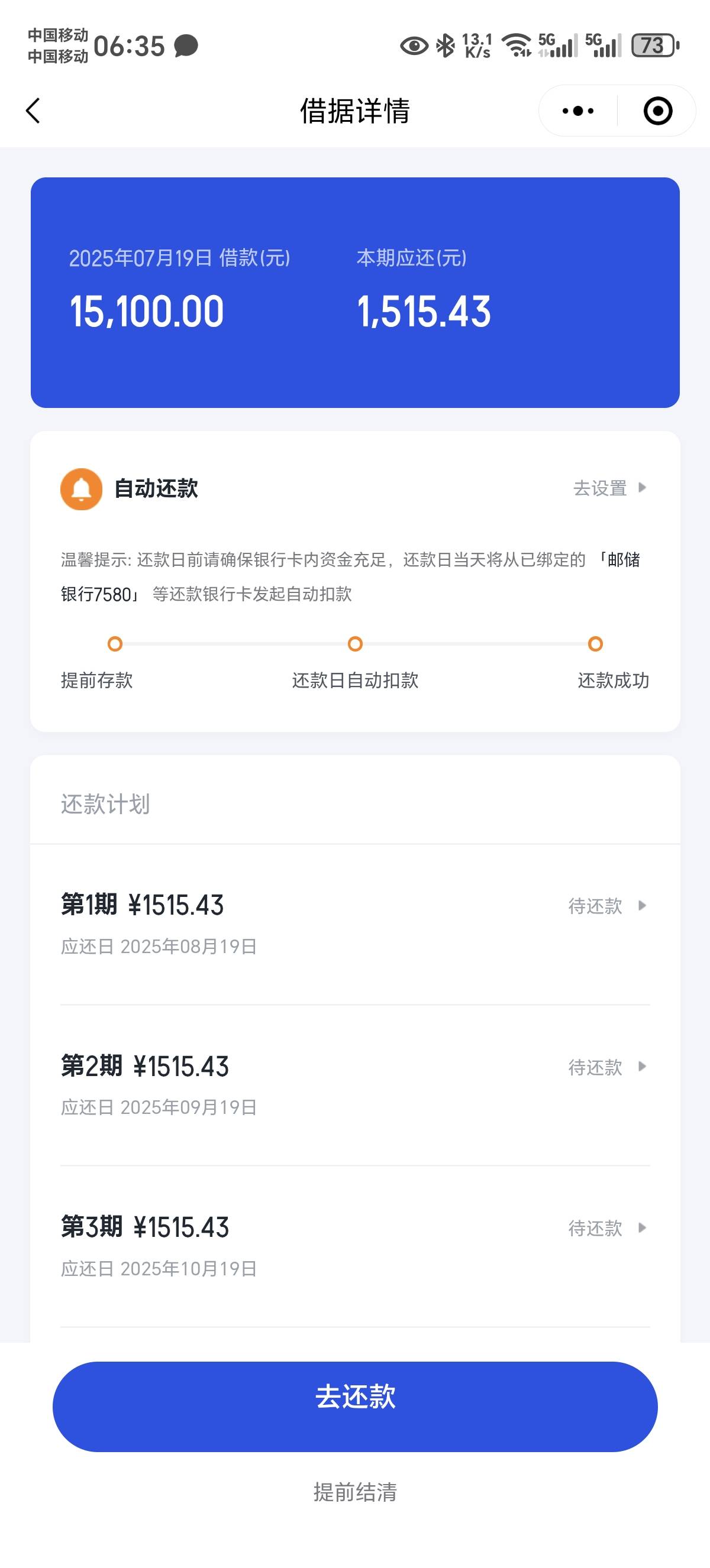Tap the blue loan summary card
The height and width of the screenshot is (1568, 710).
355,293
